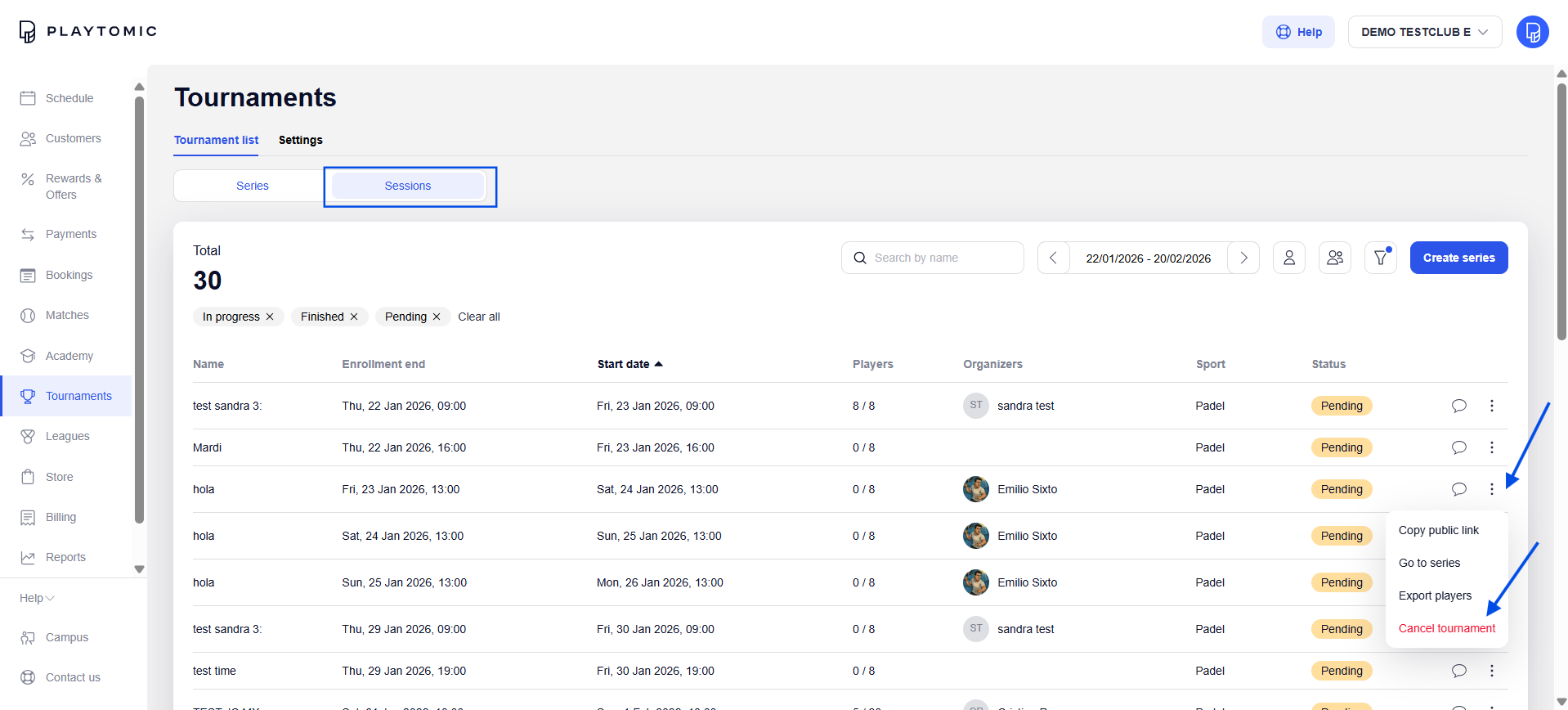Remove the In progress filter chip
Viewport: 1568px width, 710px height.
pyautogui.click(x=270, y=317)
